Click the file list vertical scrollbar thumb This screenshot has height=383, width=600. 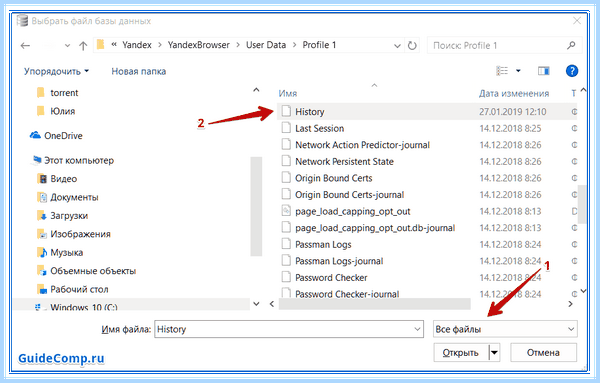point(582,204)
